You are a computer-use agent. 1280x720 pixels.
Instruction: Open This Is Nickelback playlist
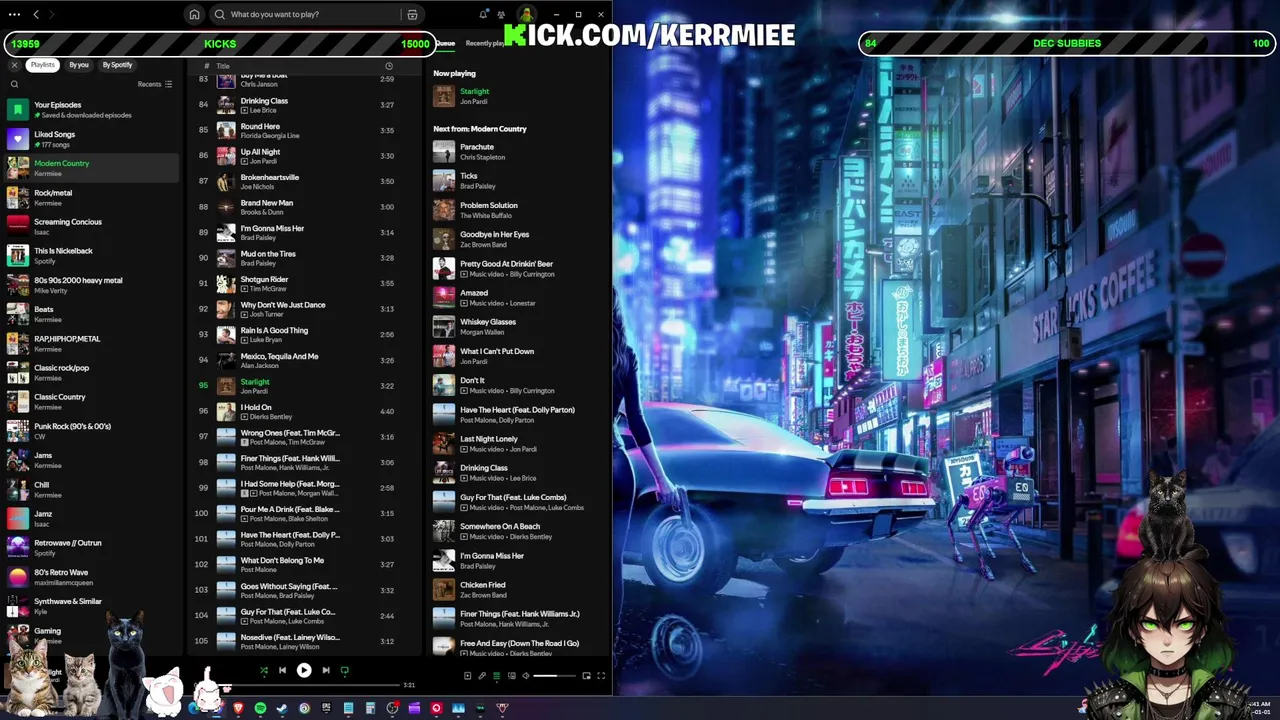pos(92,256)
